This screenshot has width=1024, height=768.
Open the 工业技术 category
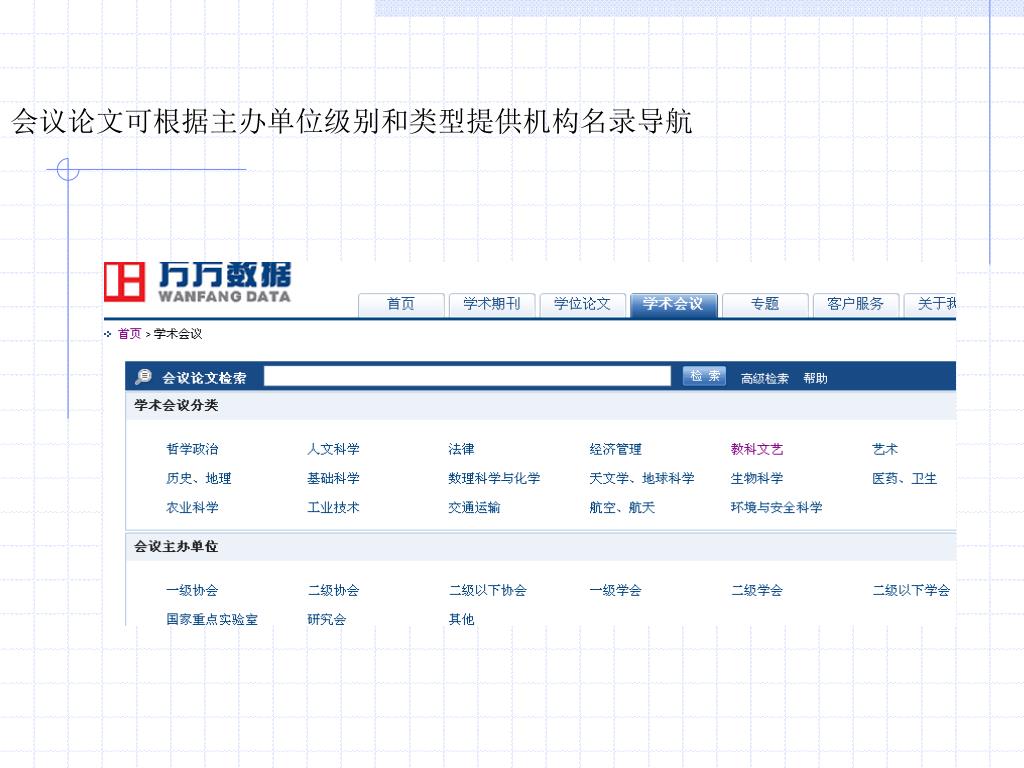click(333, 507)
